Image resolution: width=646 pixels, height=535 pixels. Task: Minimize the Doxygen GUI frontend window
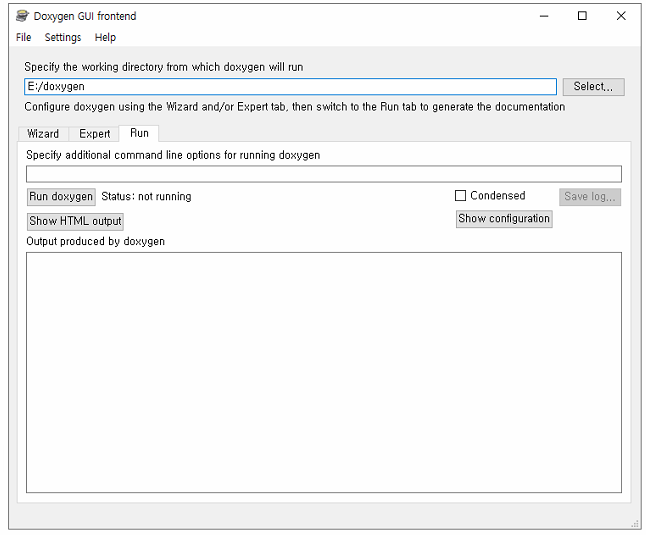[544, 16]
